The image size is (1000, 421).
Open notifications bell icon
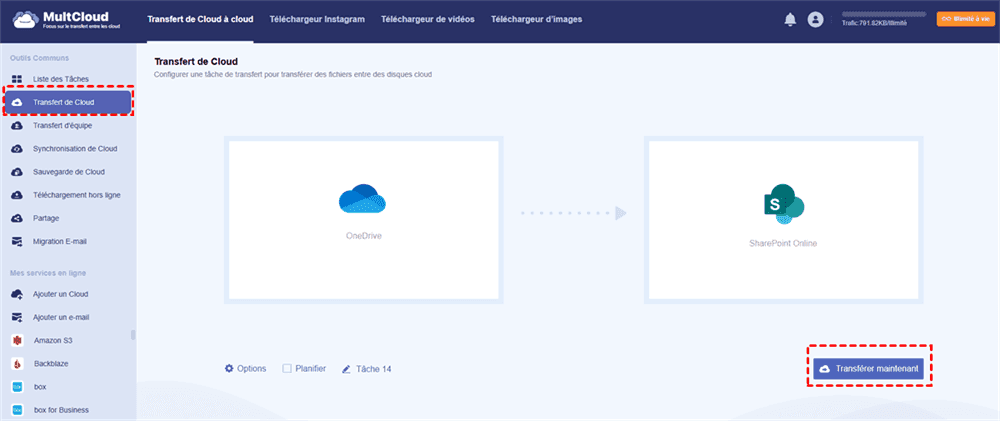[790, 20]
